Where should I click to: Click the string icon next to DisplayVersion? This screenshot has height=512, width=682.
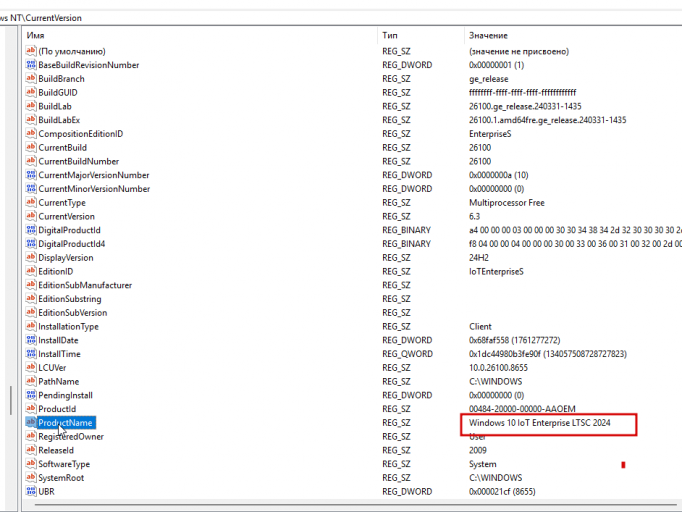click(30, 258)
